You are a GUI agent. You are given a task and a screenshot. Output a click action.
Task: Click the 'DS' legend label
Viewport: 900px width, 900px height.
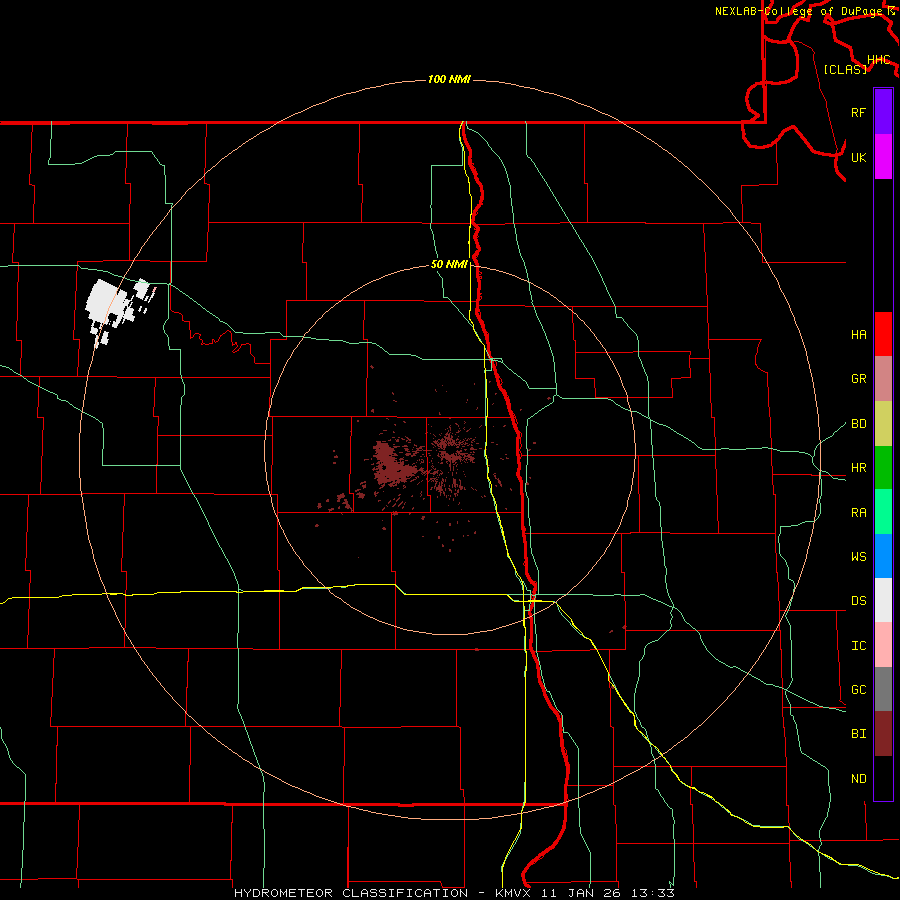coord(859,601)
